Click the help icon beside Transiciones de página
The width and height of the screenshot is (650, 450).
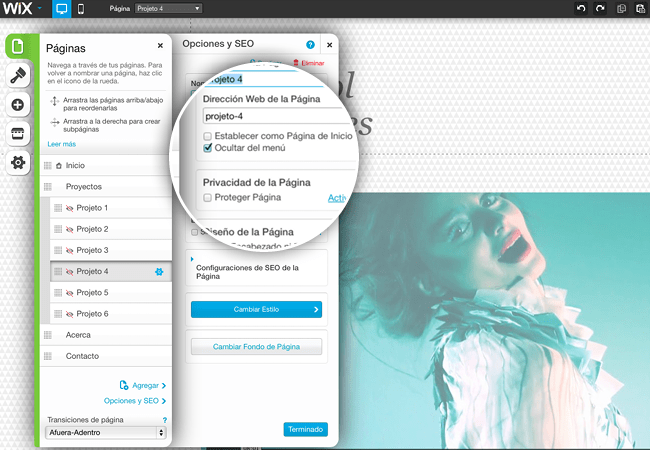[165, 420]
